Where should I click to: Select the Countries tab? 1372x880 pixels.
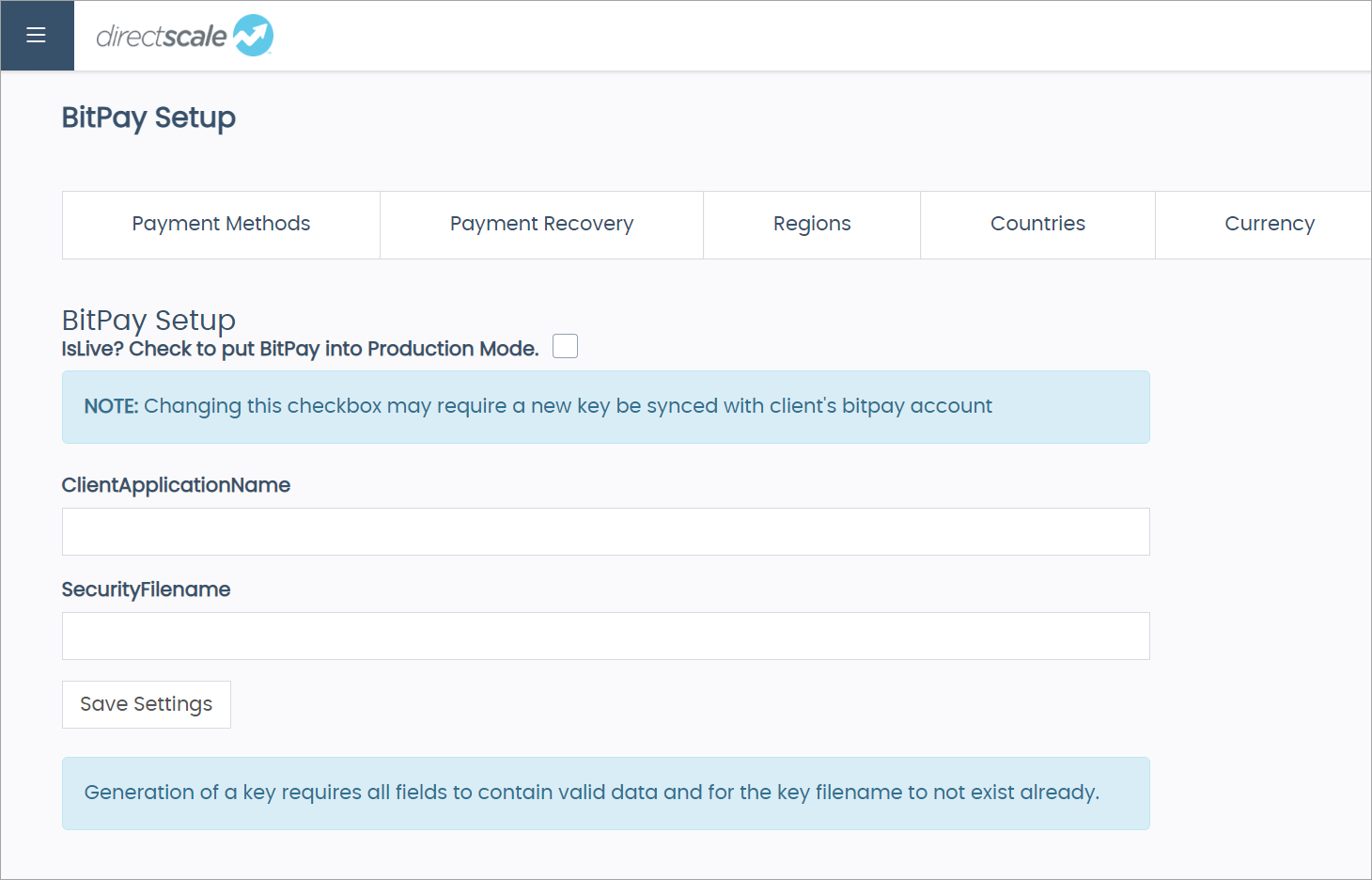(1037, 224)
